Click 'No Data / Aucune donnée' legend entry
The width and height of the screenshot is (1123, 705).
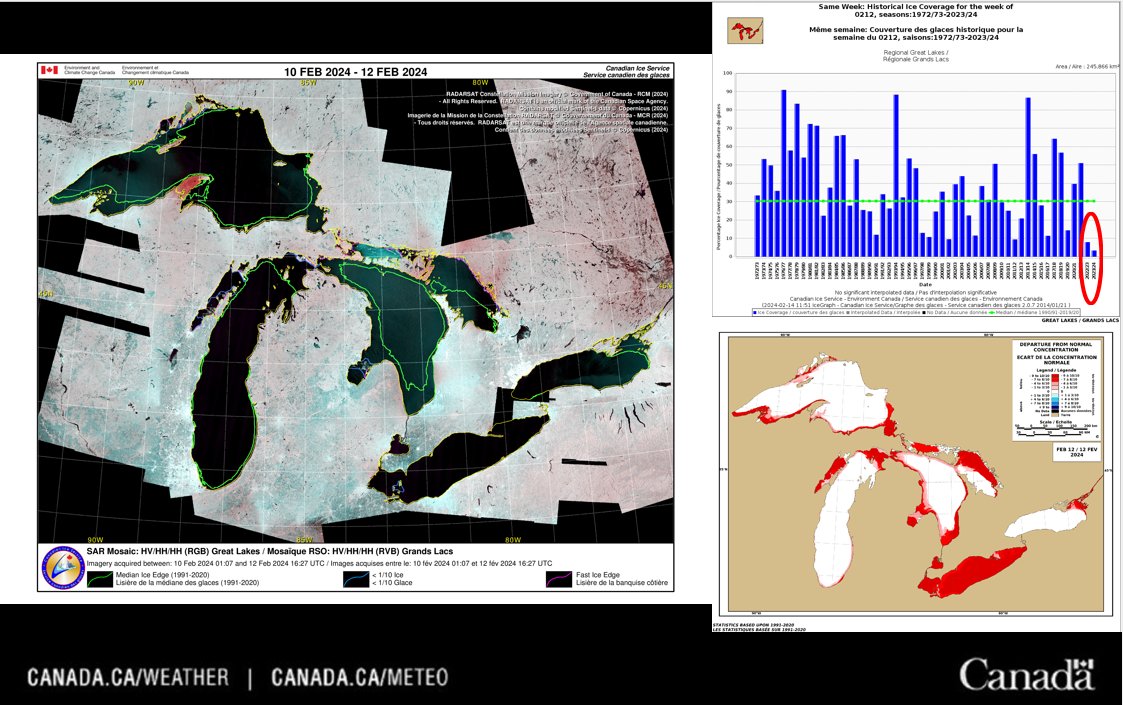point(955,312)
